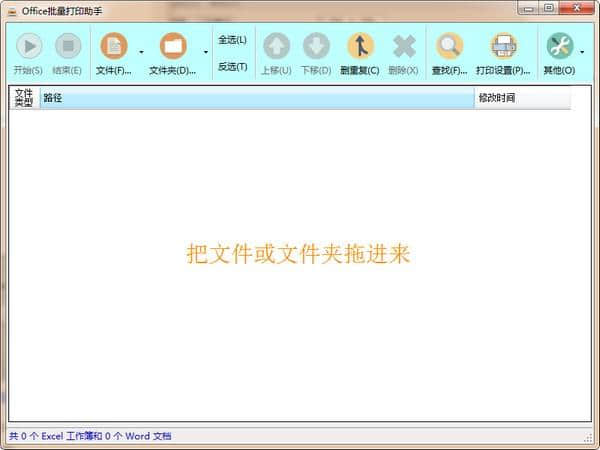Select all with 全选(L)
Viewport: 600px width, 450px height.
[232, 40]
